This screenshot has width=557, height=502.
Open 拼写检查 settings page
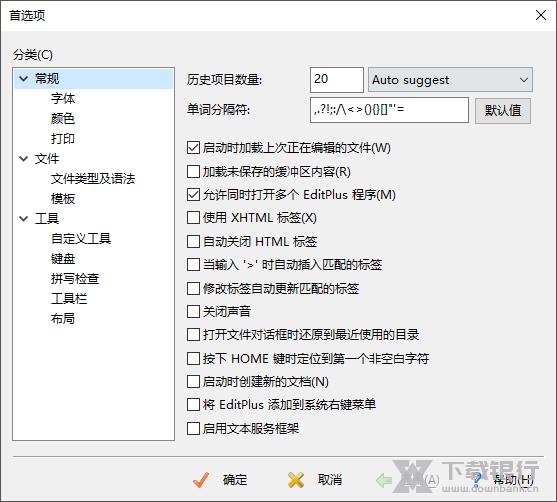pyautogui.click(x=75, y=279)
